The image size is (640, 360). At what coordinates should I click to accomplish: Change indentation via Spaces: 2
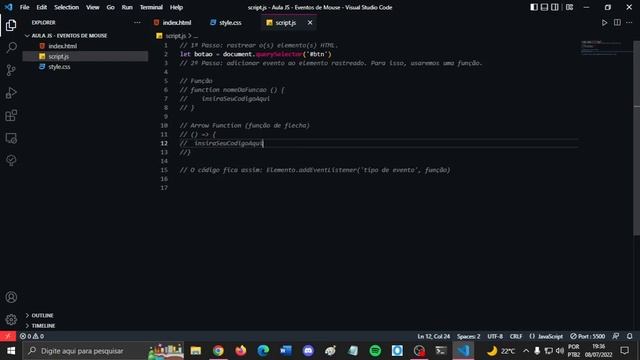click(469, 336)
